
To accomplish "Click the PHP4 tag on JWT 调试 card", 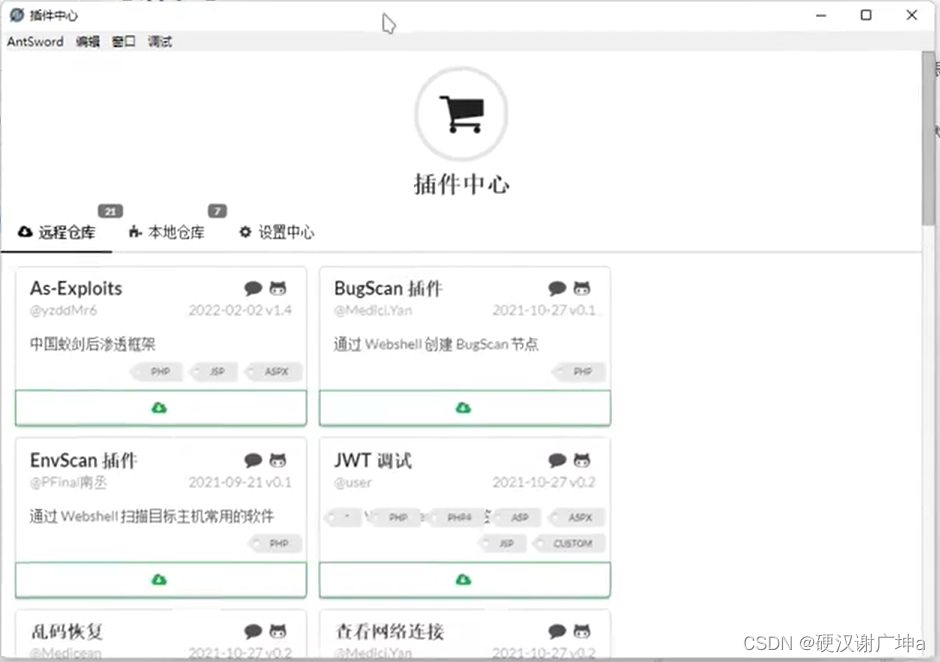I will (457, 517).
